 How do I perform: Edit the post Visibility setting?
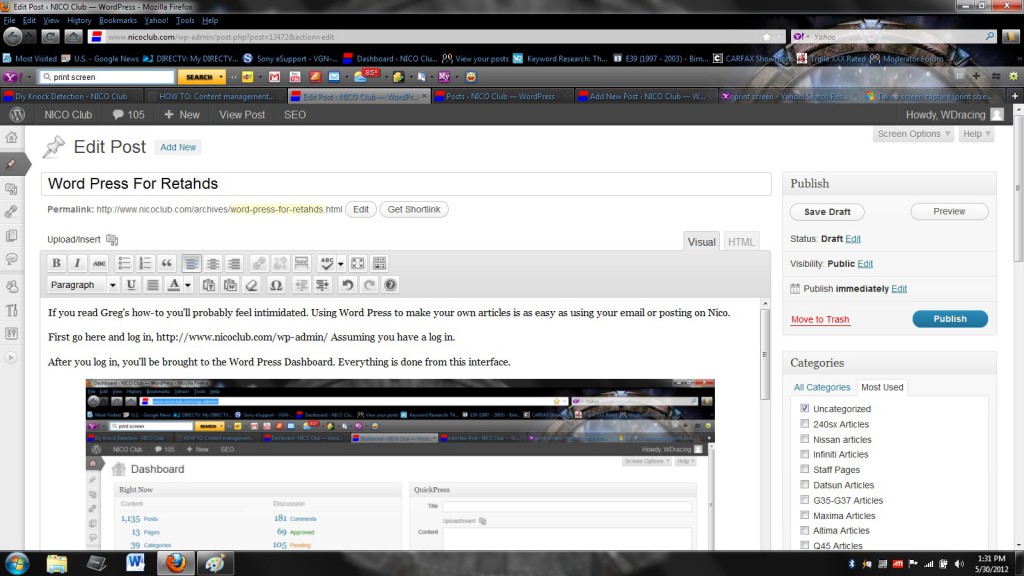point(865,264)
